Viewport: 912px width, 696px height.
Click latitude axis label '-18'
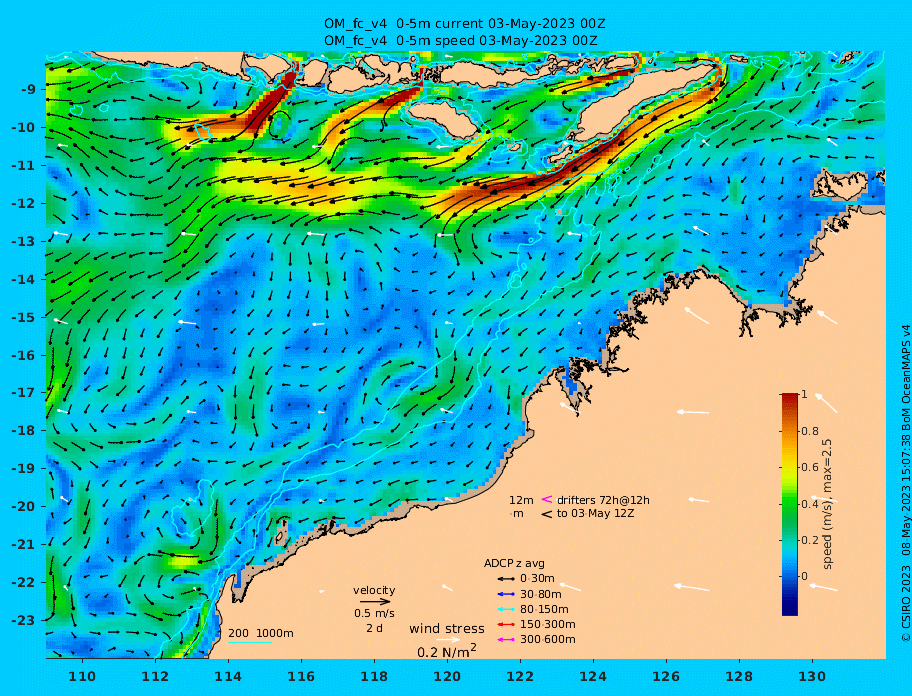23,431
